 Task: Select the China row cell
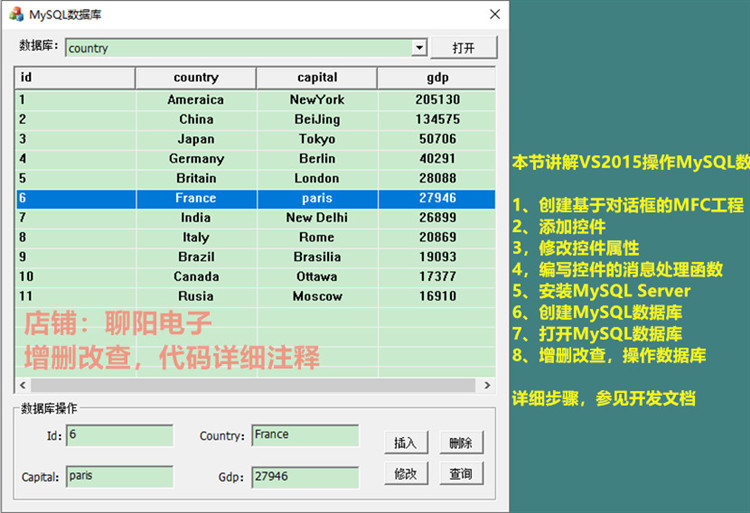click(196, 119)
